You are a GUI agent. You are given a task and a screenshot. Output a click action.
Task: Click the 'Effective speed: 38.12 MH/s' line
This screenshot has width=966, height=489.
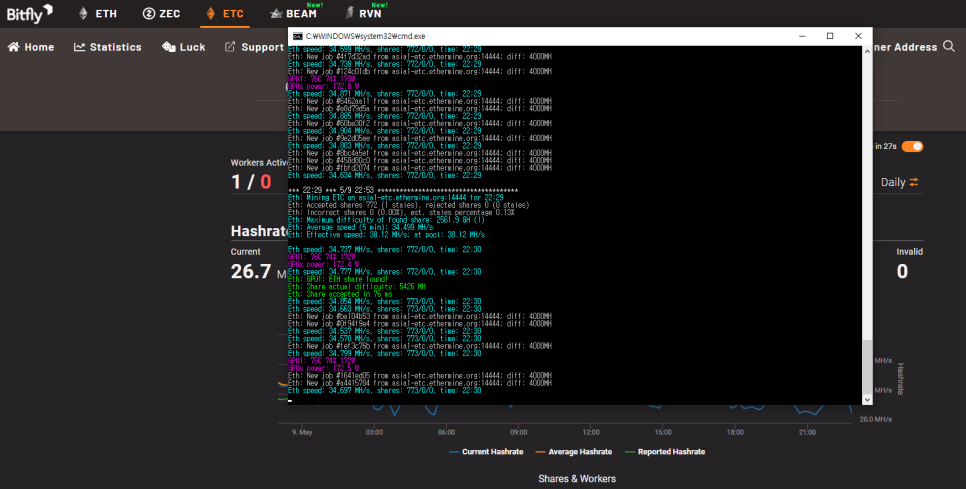[x=386, y=235]
